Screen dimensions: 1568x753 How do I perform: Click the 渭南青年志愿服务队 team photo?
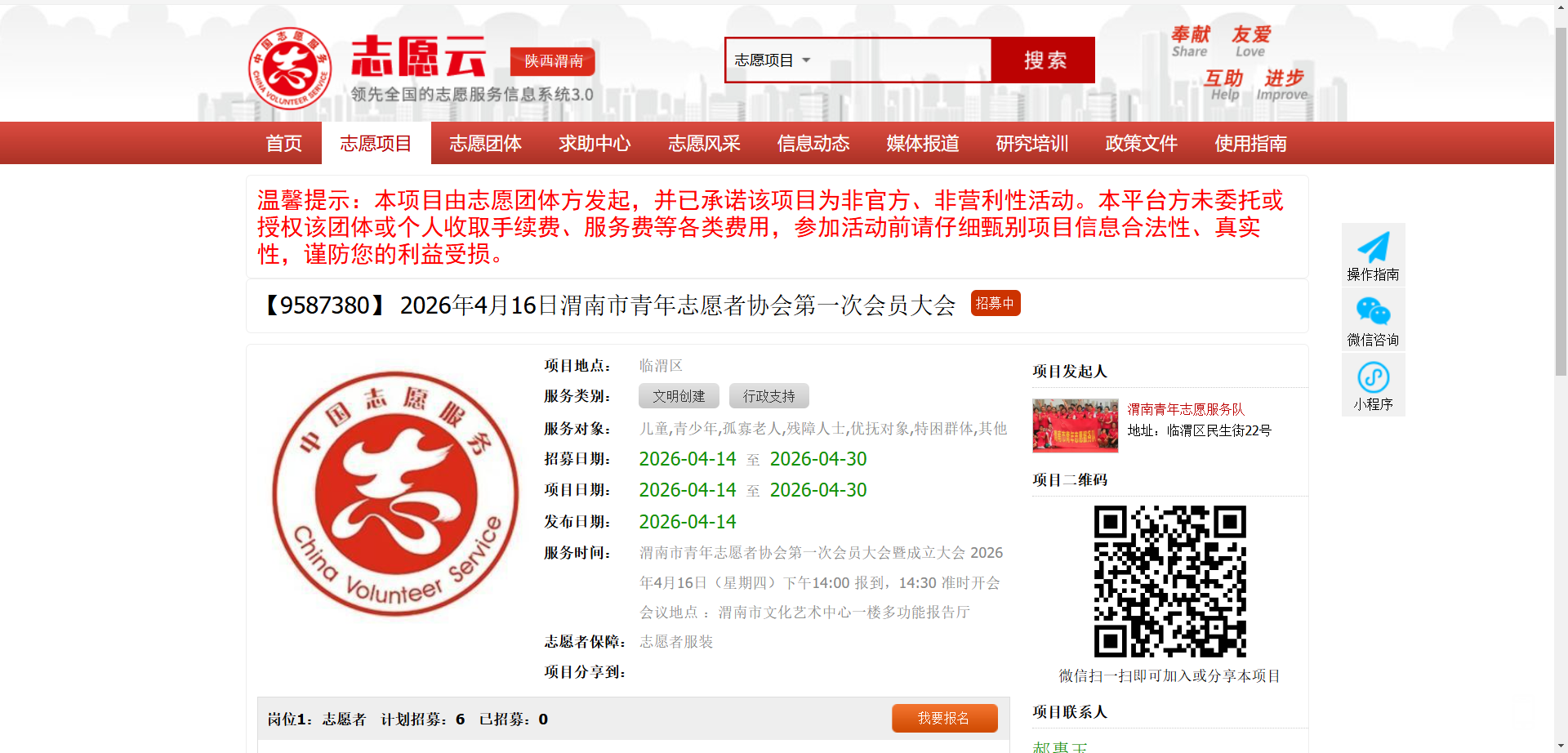pyautogui.click(x=1074, y=426)
